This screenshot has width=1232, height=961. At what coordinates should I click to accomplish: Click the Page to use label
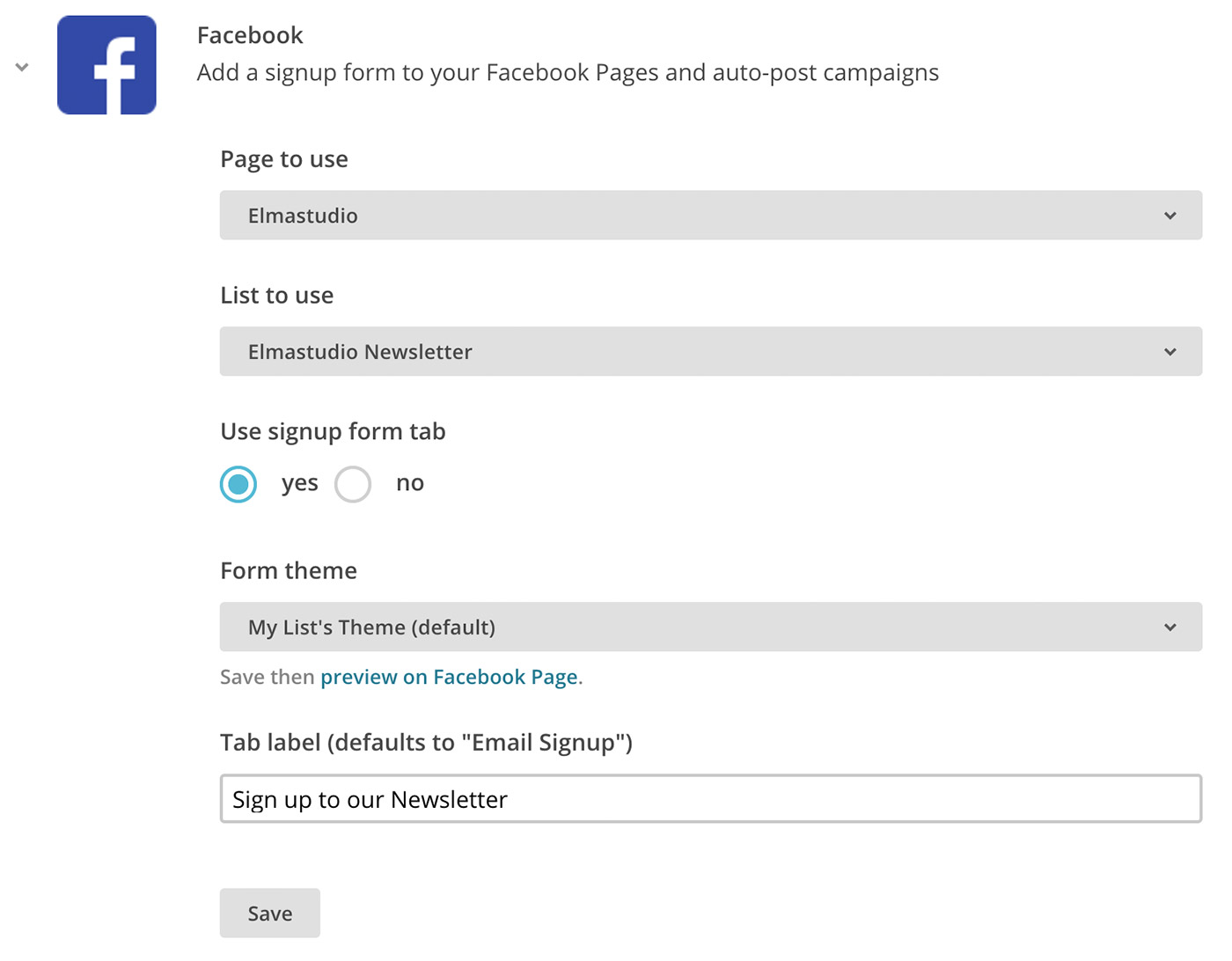(x=284, y=159)
